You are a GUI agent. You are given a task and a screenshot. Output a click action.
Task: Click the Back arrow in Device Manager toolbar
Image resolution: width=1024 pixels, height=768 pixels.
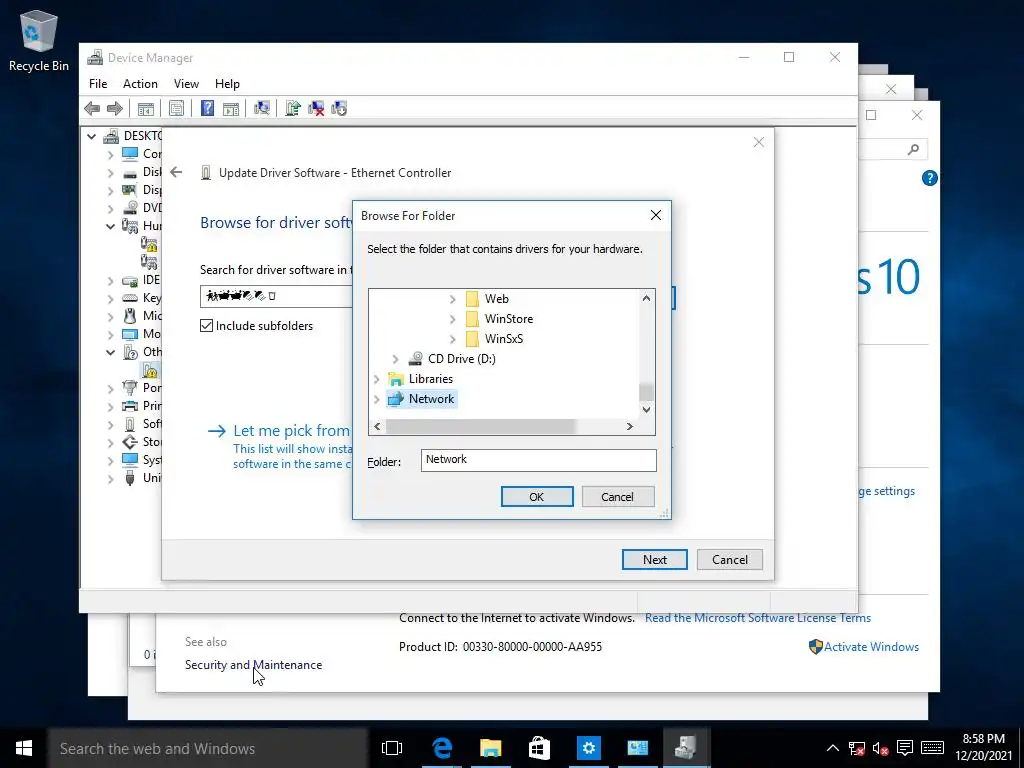point(92,108)
